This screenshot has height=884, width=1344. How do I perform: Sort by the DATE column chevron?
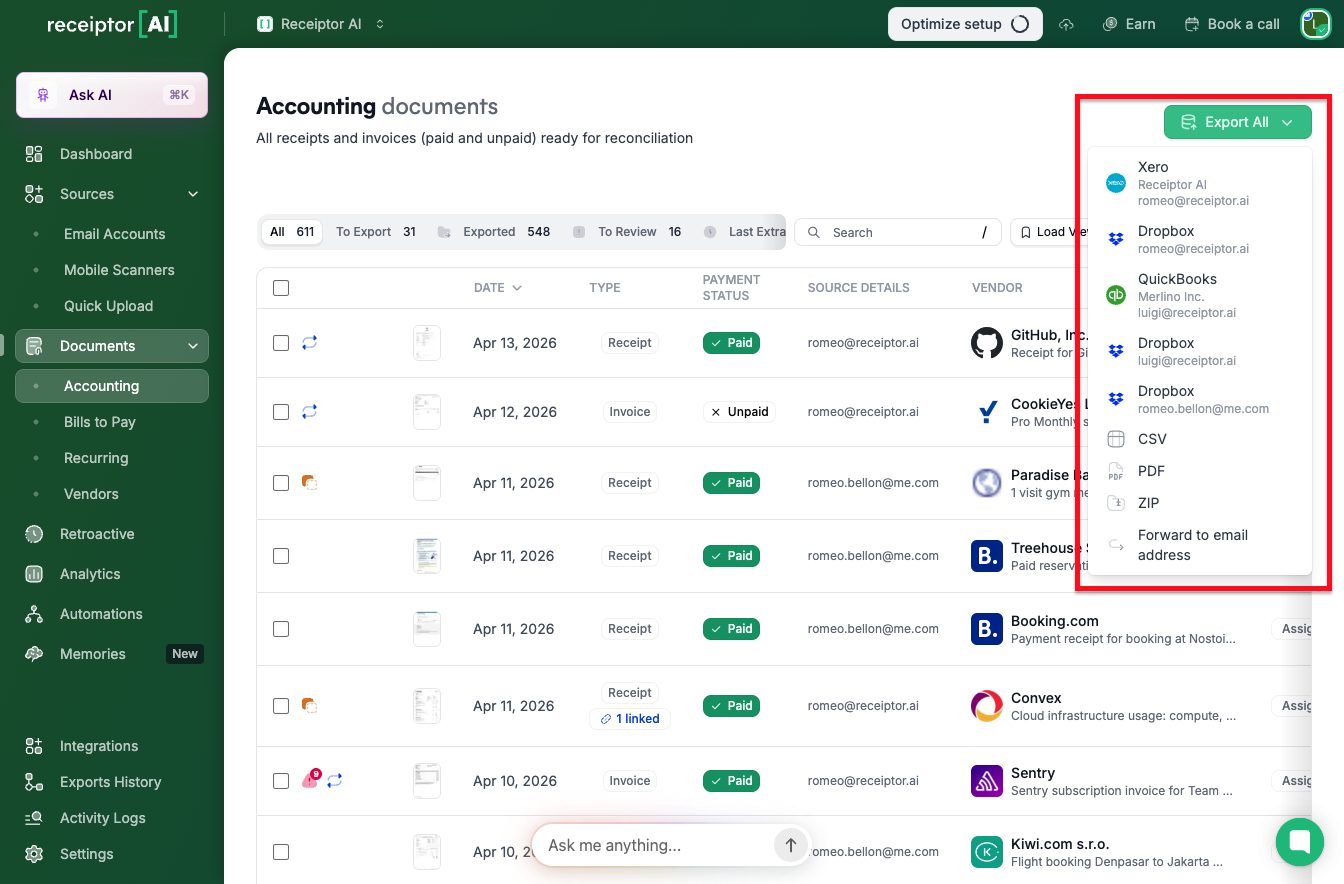click(x=517, y=288)
